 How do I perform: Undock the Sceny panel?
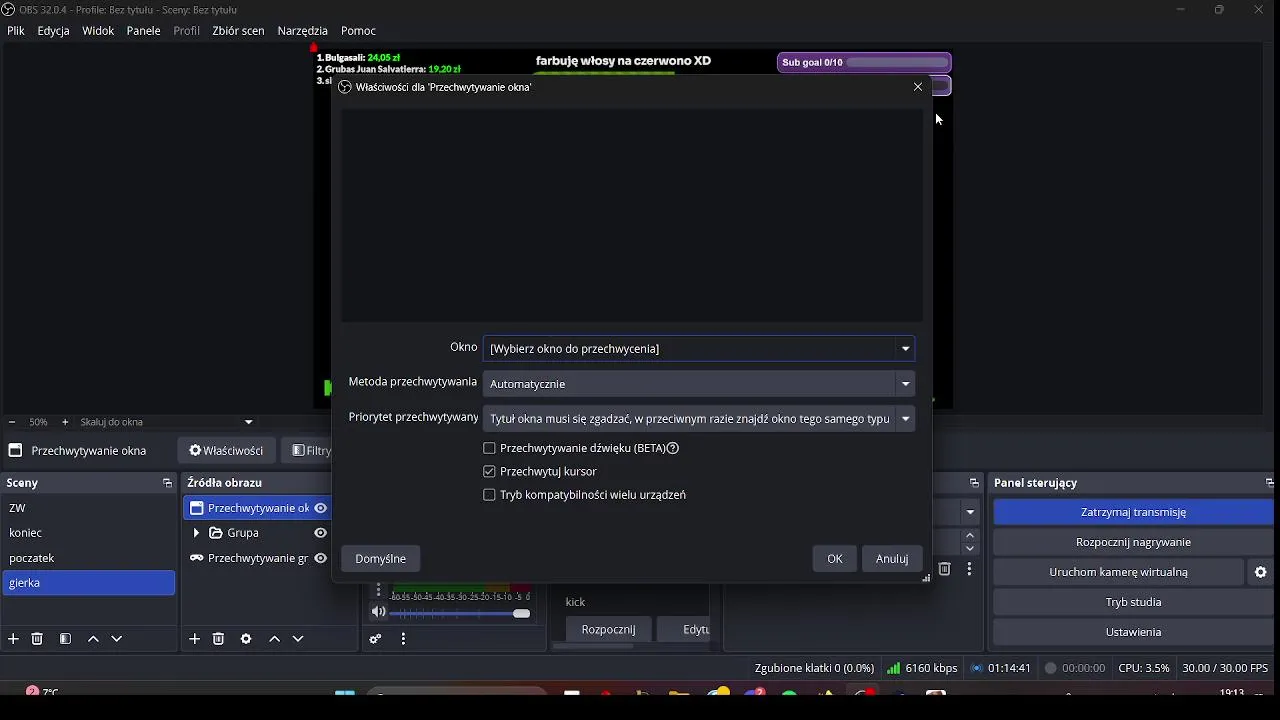click(167, 483)
